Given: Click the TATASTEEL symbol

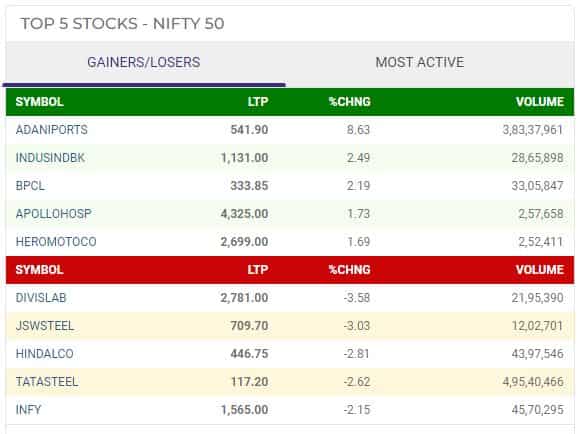Looking at the screenshot, I should point(47,382).
